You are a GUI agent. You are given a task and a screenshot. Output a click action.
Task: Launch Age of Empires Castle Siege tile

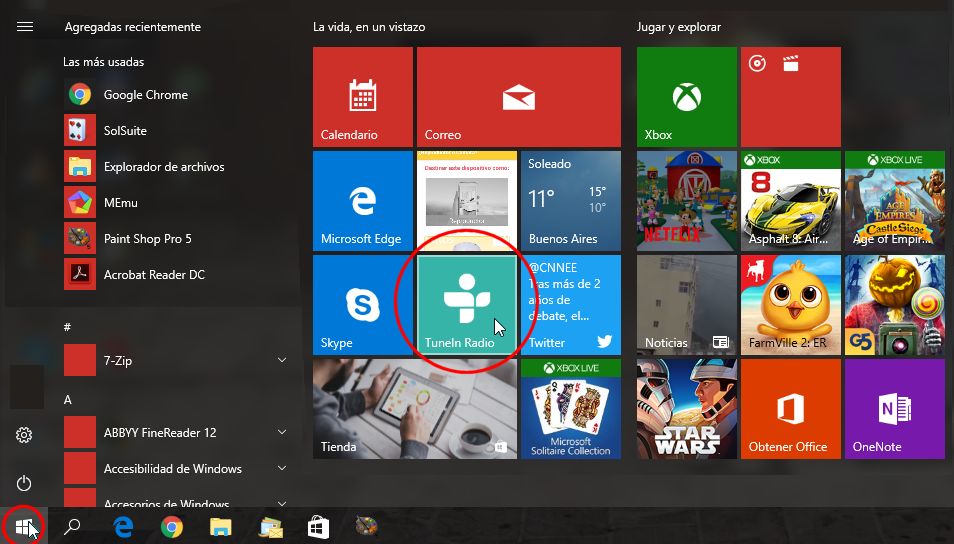pyautogui.click(x=895, y=201)
